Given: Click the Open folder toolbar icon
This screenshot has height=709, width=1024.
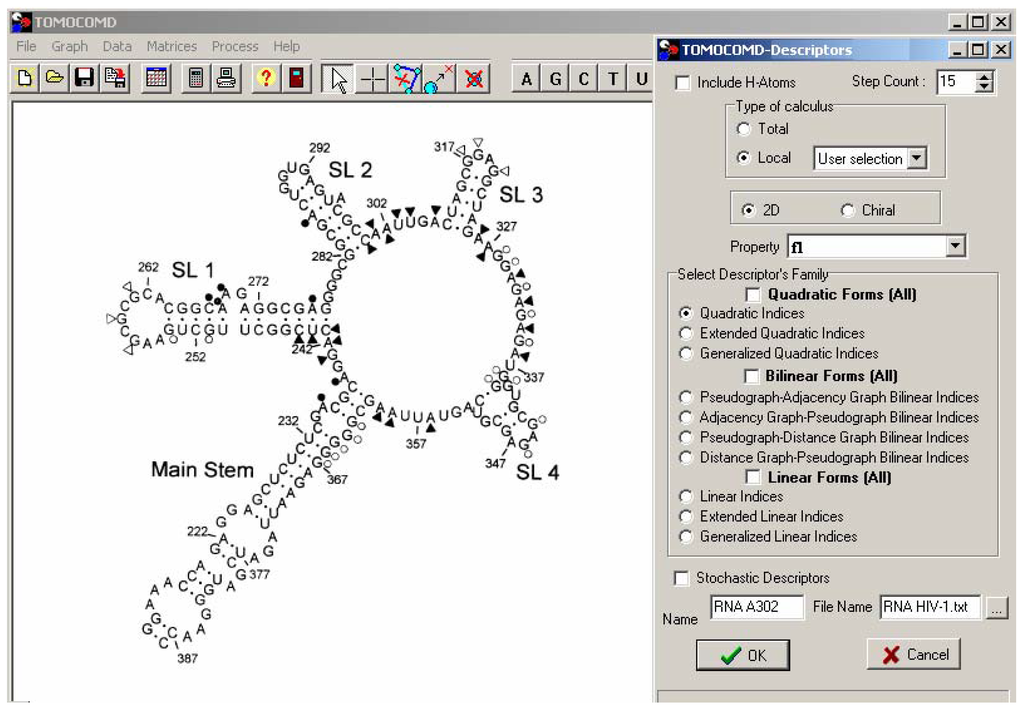Looking at the screenshot, I should [54, 79].
